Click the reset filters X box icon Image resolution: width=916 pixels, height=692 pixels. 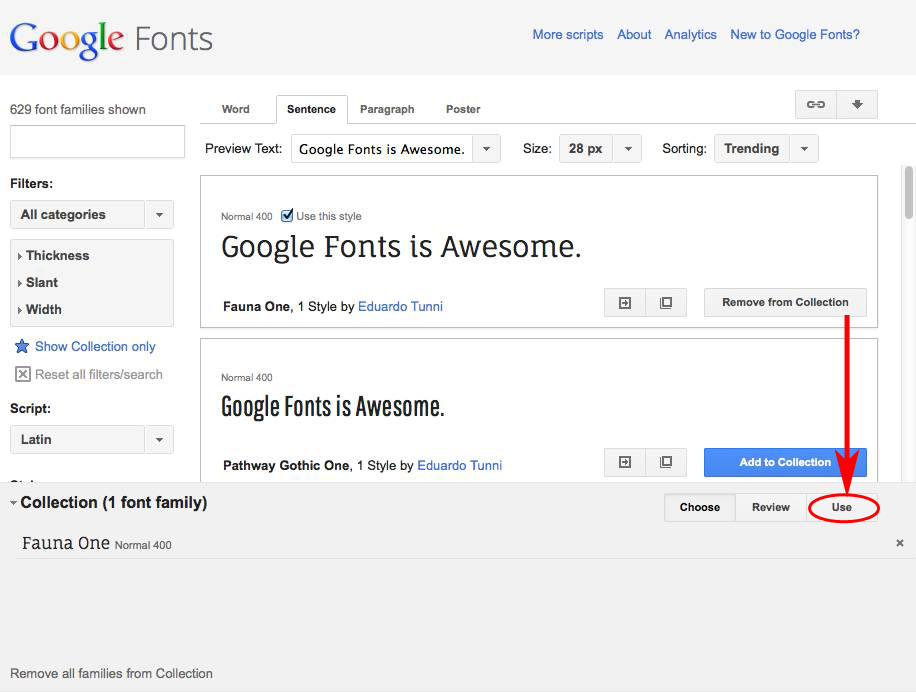(23, 374)
